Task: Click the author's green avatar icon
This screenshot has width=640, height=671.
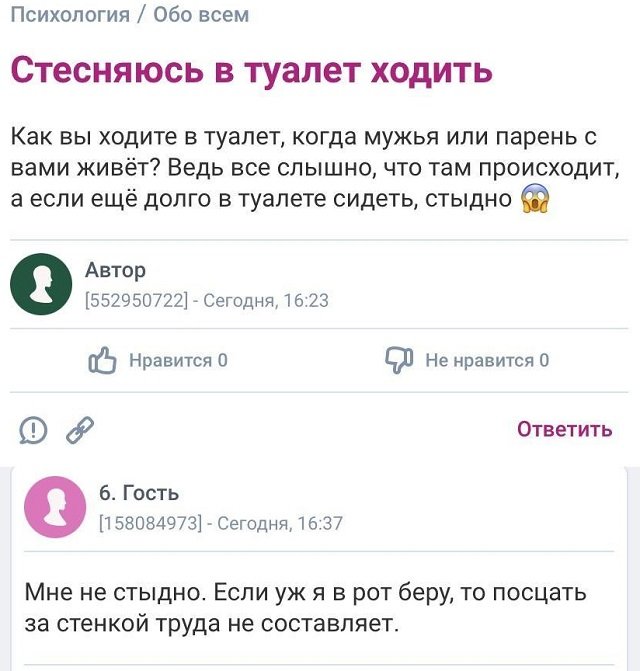Action: tap(41, 284)
